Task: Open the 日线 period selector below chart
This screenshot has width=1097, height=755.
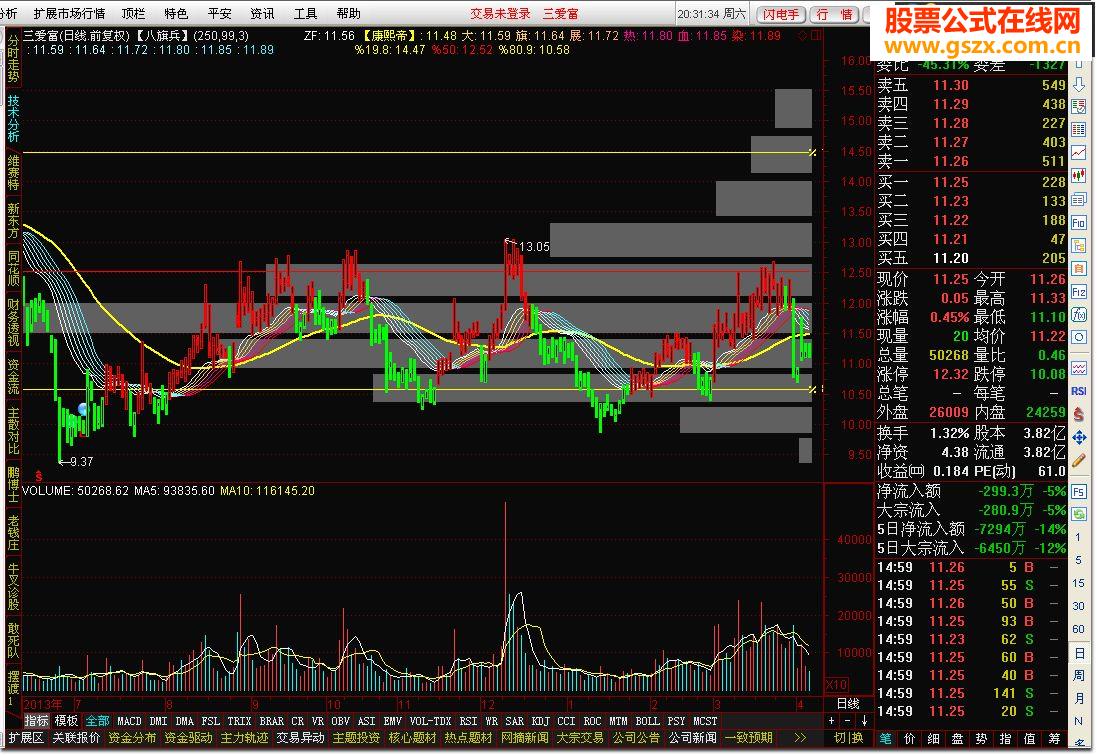Action: point(848,703)
